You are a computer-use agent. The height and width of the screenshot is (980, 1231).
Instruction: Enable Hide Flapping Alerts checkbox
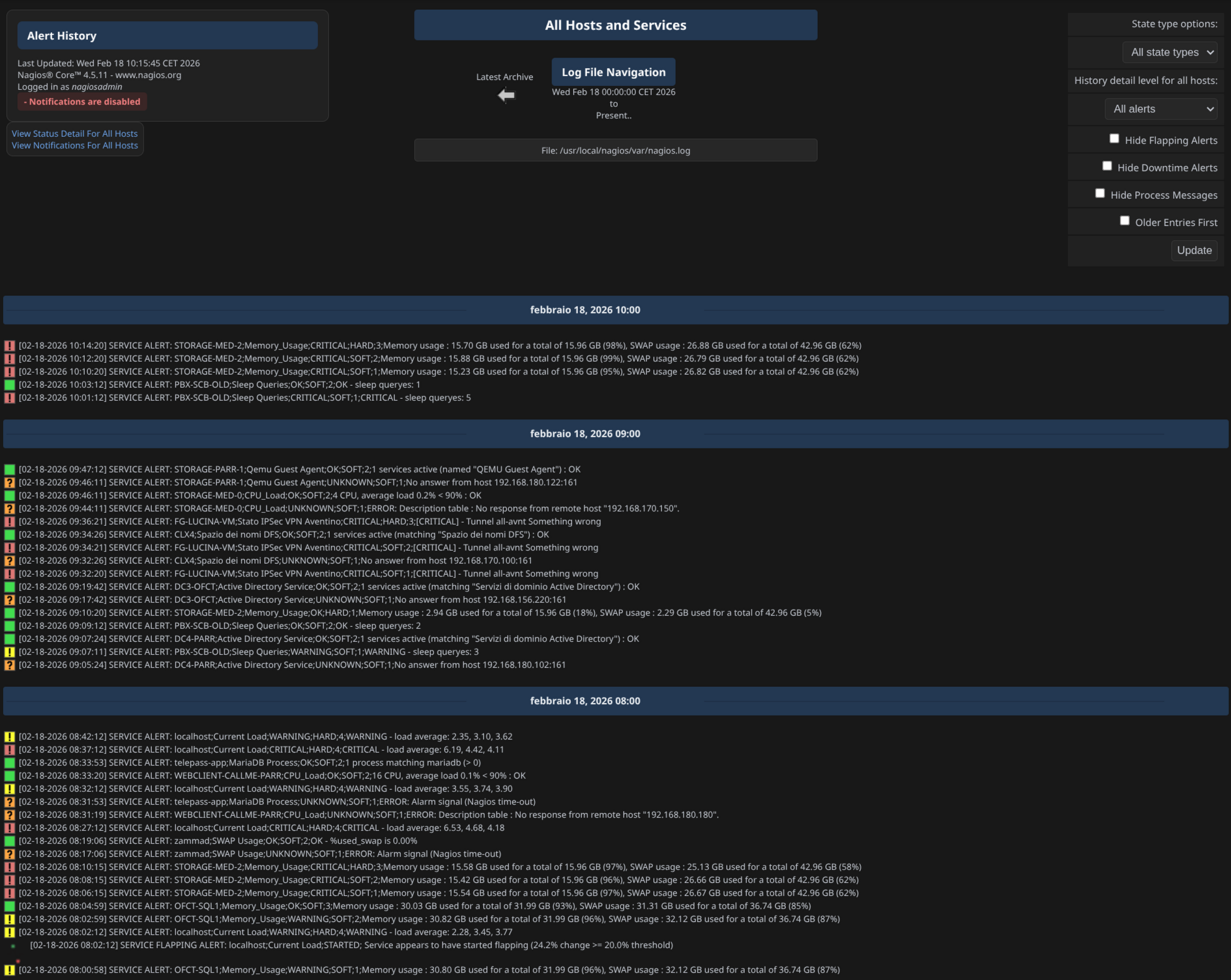(1114, 139)
